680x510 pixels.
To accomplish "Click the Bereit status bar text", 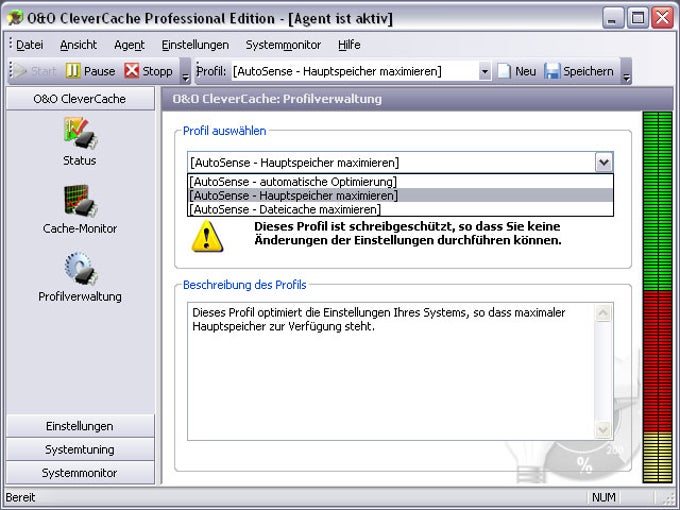I will coord(20,497).
